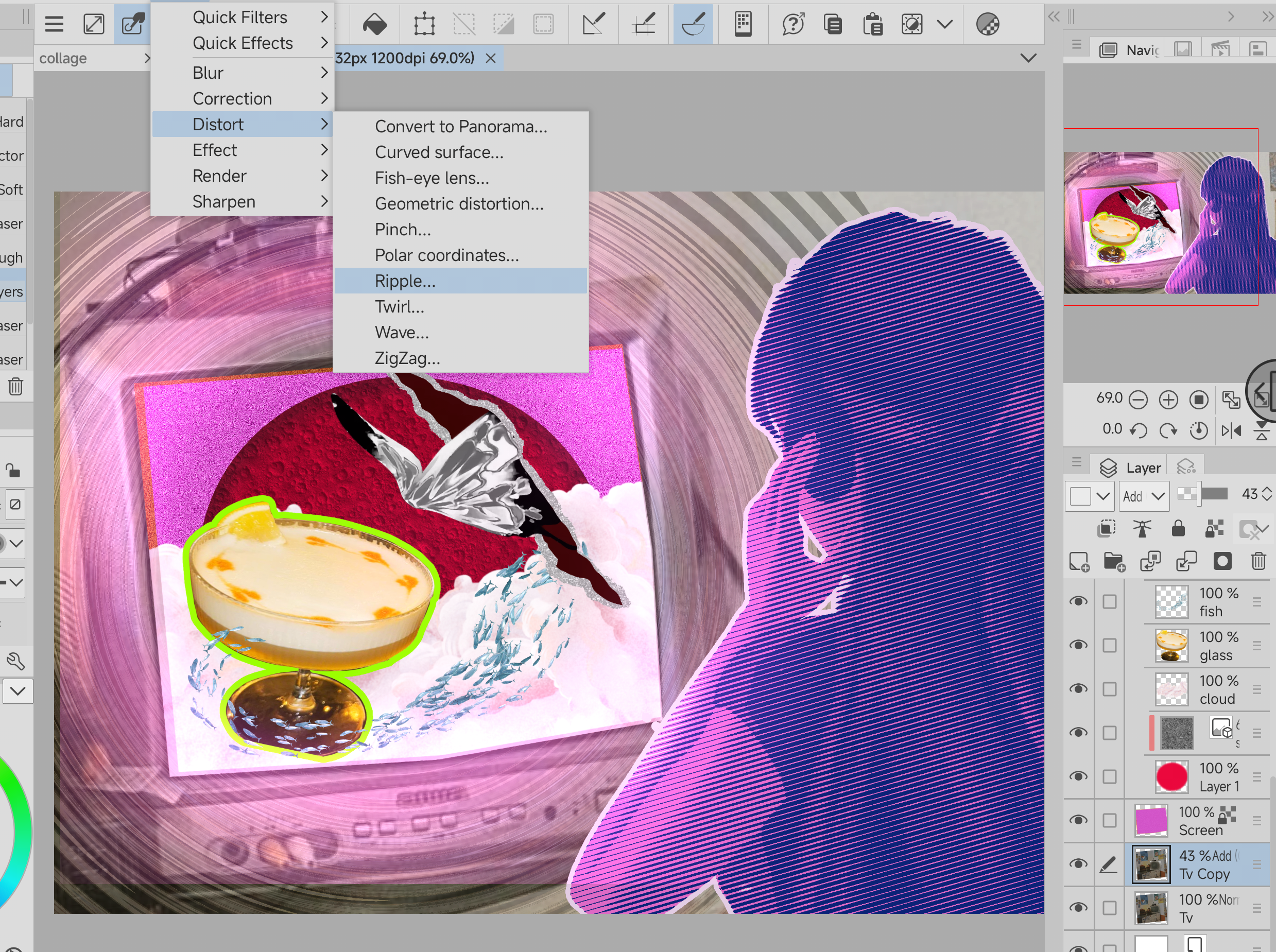Click the Zoom In plus icon in Navigator
This screenshot has width=1276, height=952.
pos(1168,400)
